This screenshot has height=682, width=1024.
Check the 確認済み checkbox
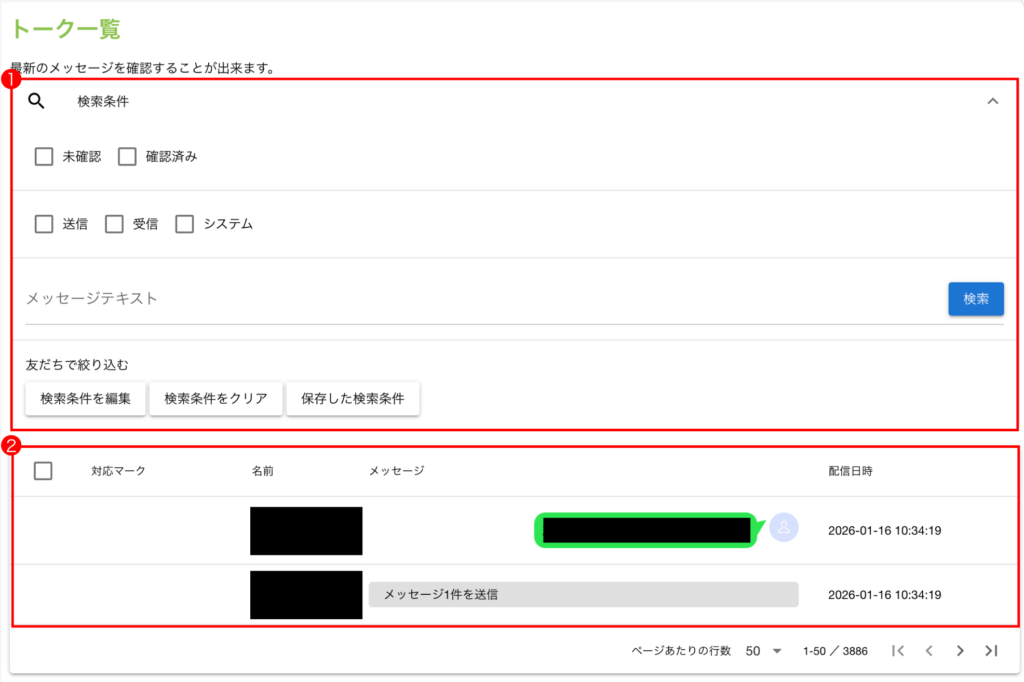tap(127, 157)
